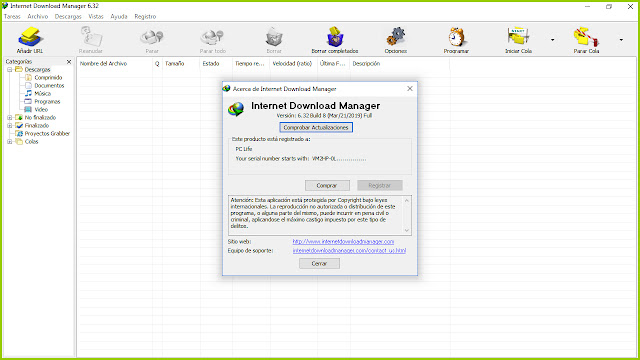The height and width of the screenshot is (360, 640).
Task: Click the serial number text line
Action: point(300,159)
